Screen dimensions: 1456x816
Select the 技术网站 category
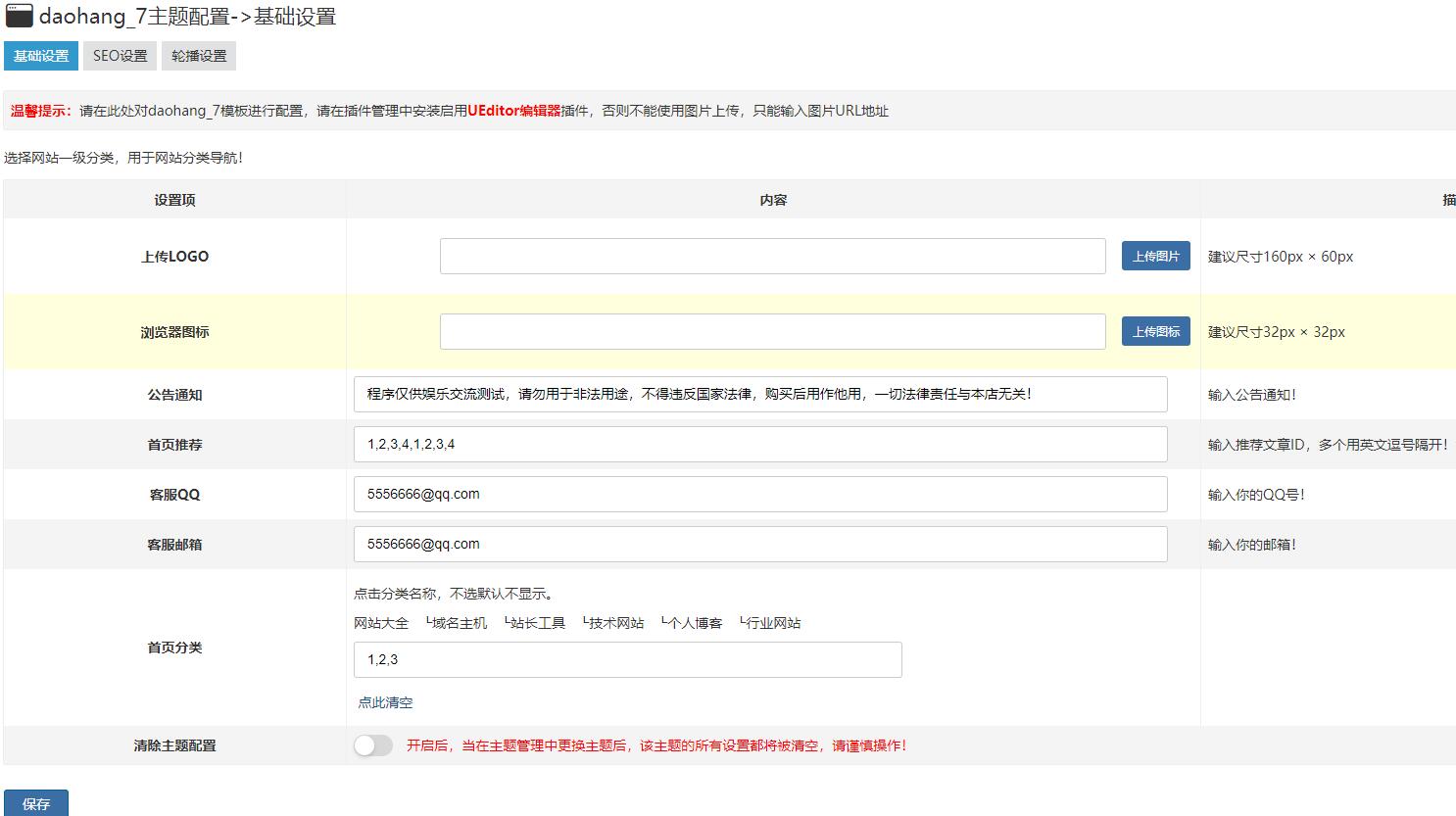(x=615, y=622)
